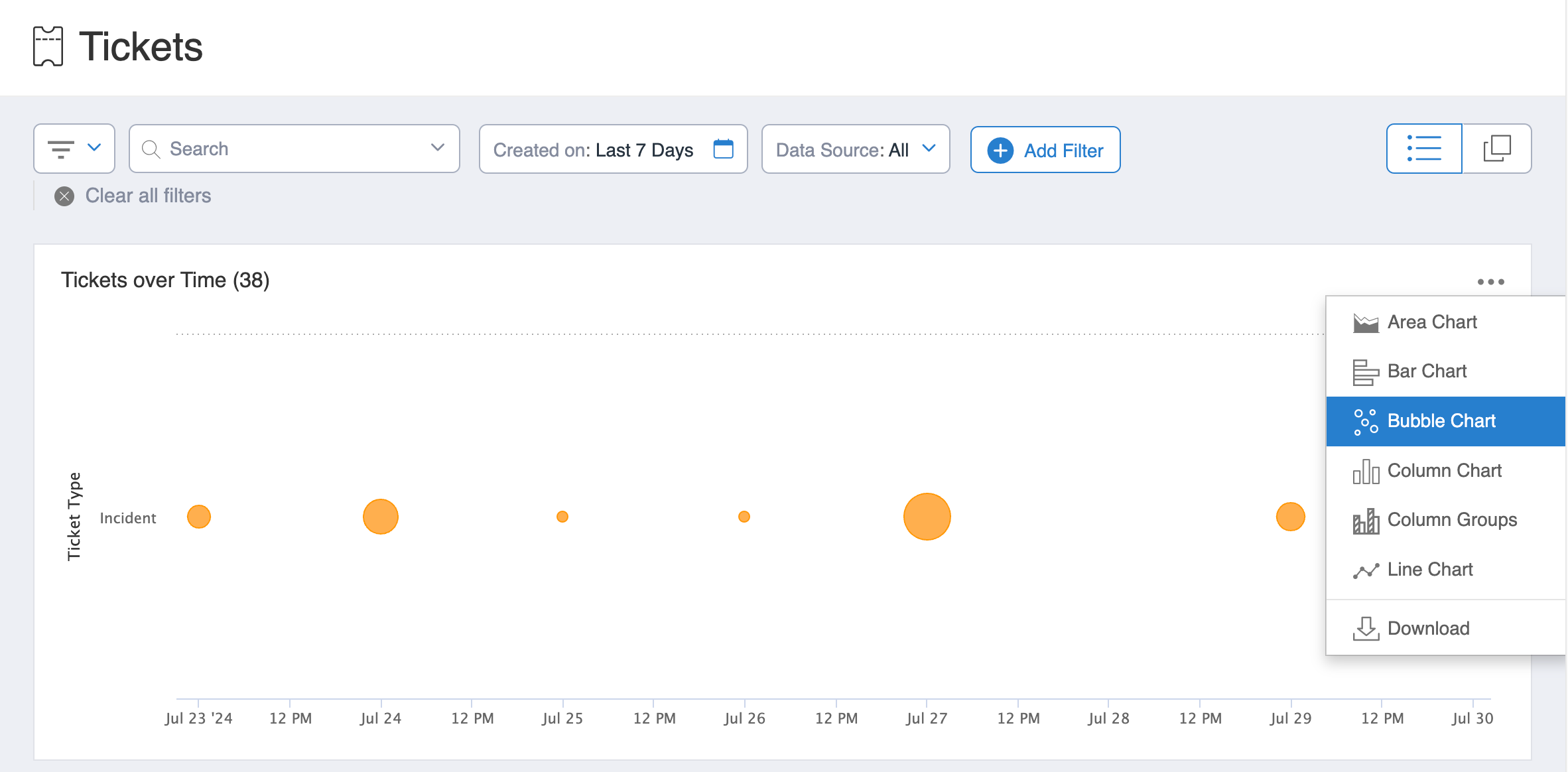Click the Line Chart icon
This screenshot has width=1568, height=772.
click(1366, 570)
